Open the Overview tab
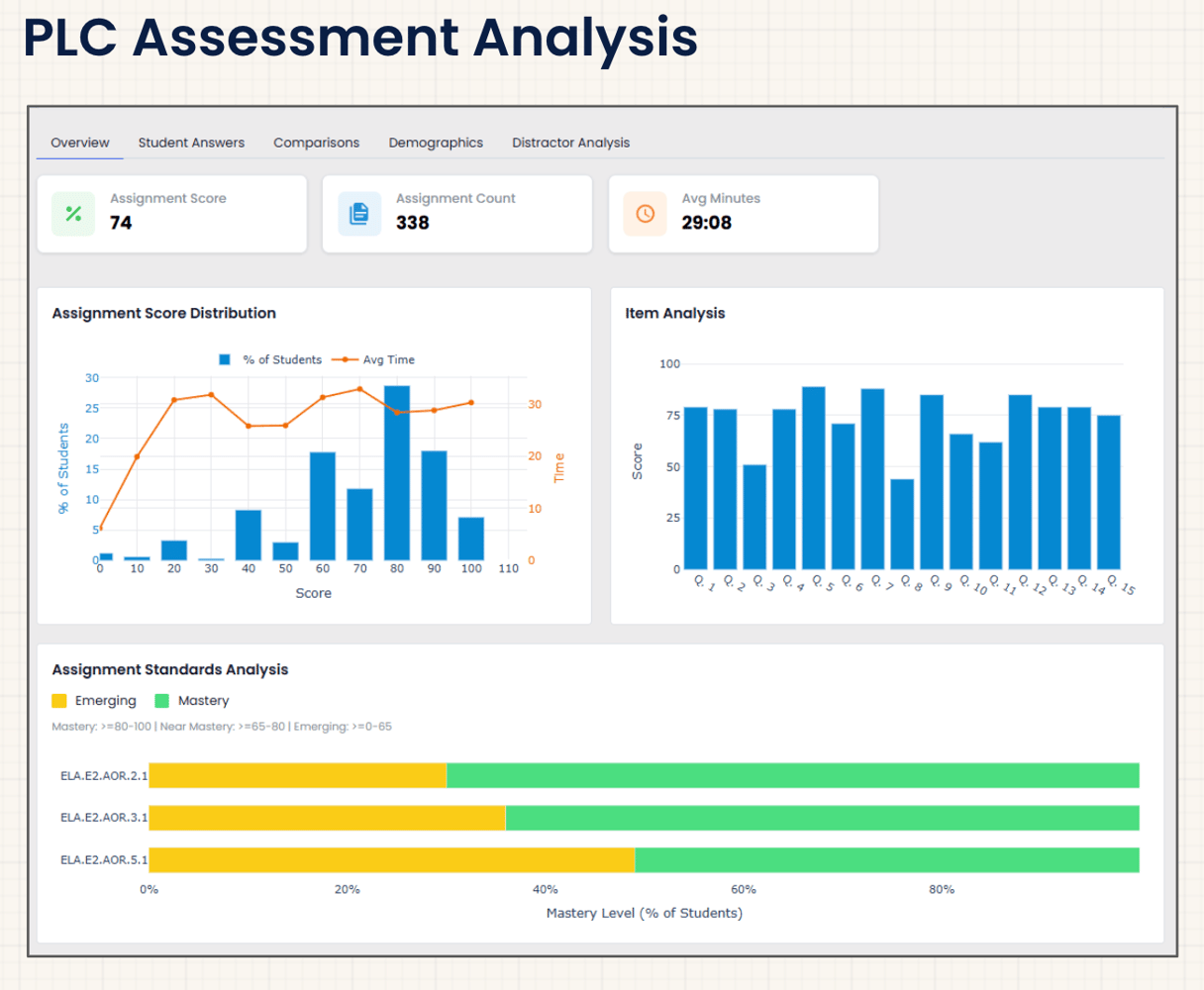Screen dimensions: 1204x990 point(80,143)
